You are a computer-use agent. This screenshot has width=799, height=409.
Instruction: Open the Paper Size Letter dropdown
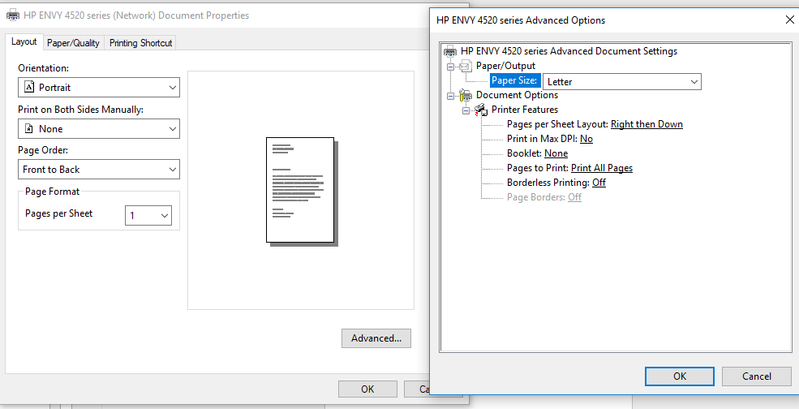coord(622,81)
